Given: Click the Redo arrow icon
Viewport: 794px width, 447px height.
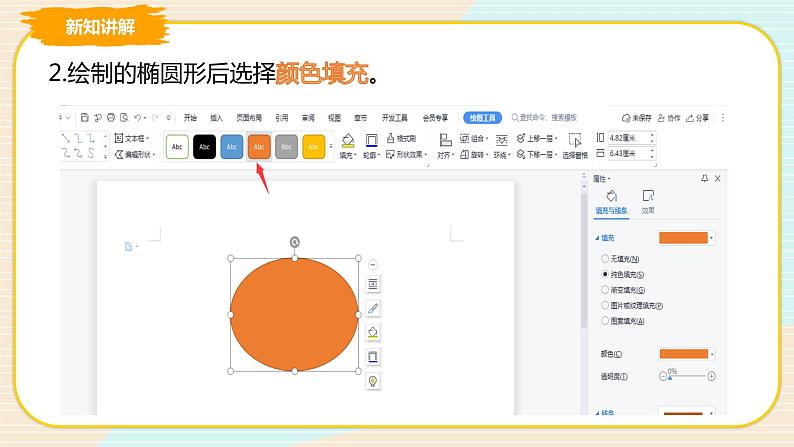Looking at the screenshot, I should coord(155,117).
